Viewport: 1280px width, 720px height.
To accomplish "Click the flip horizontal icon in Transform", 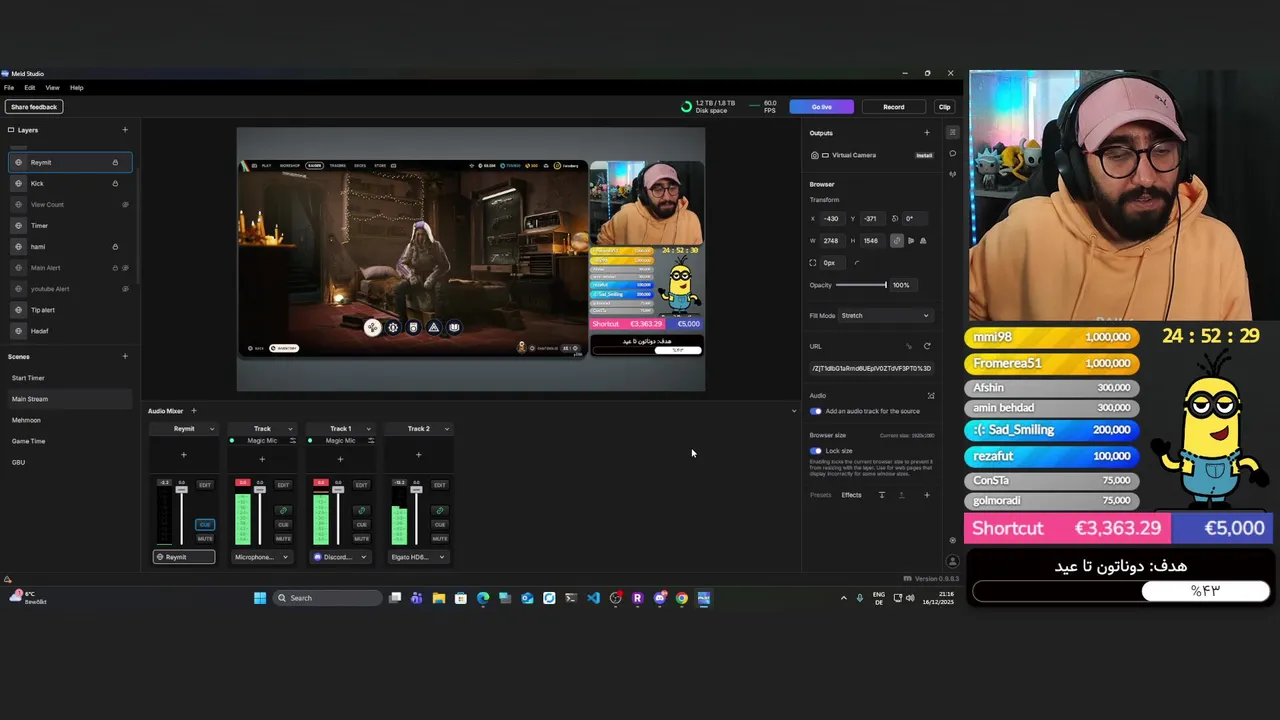I will [911, 240].
